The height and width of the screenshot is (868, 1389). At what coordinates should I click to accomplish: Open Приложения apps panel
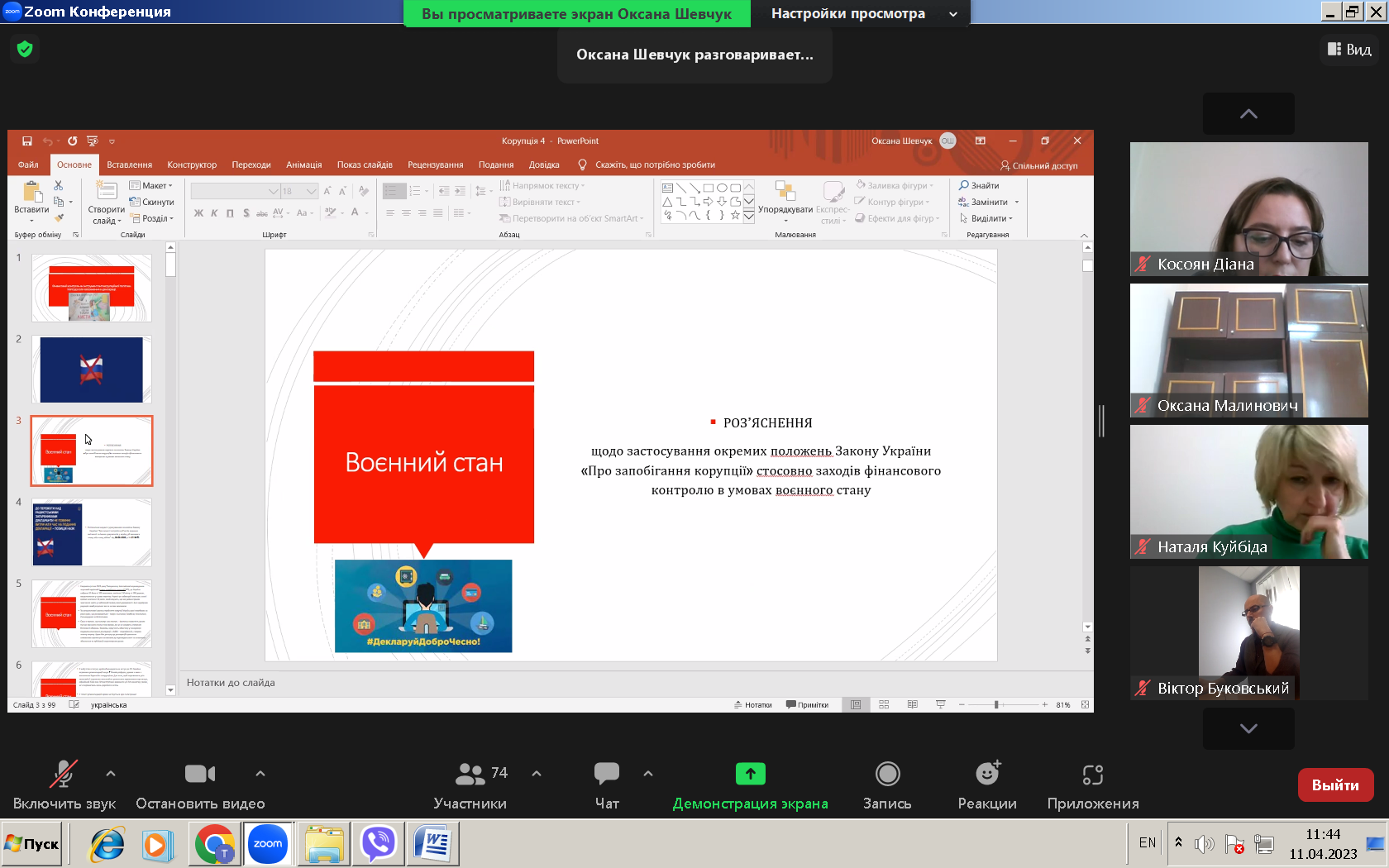pos(1093,786)
